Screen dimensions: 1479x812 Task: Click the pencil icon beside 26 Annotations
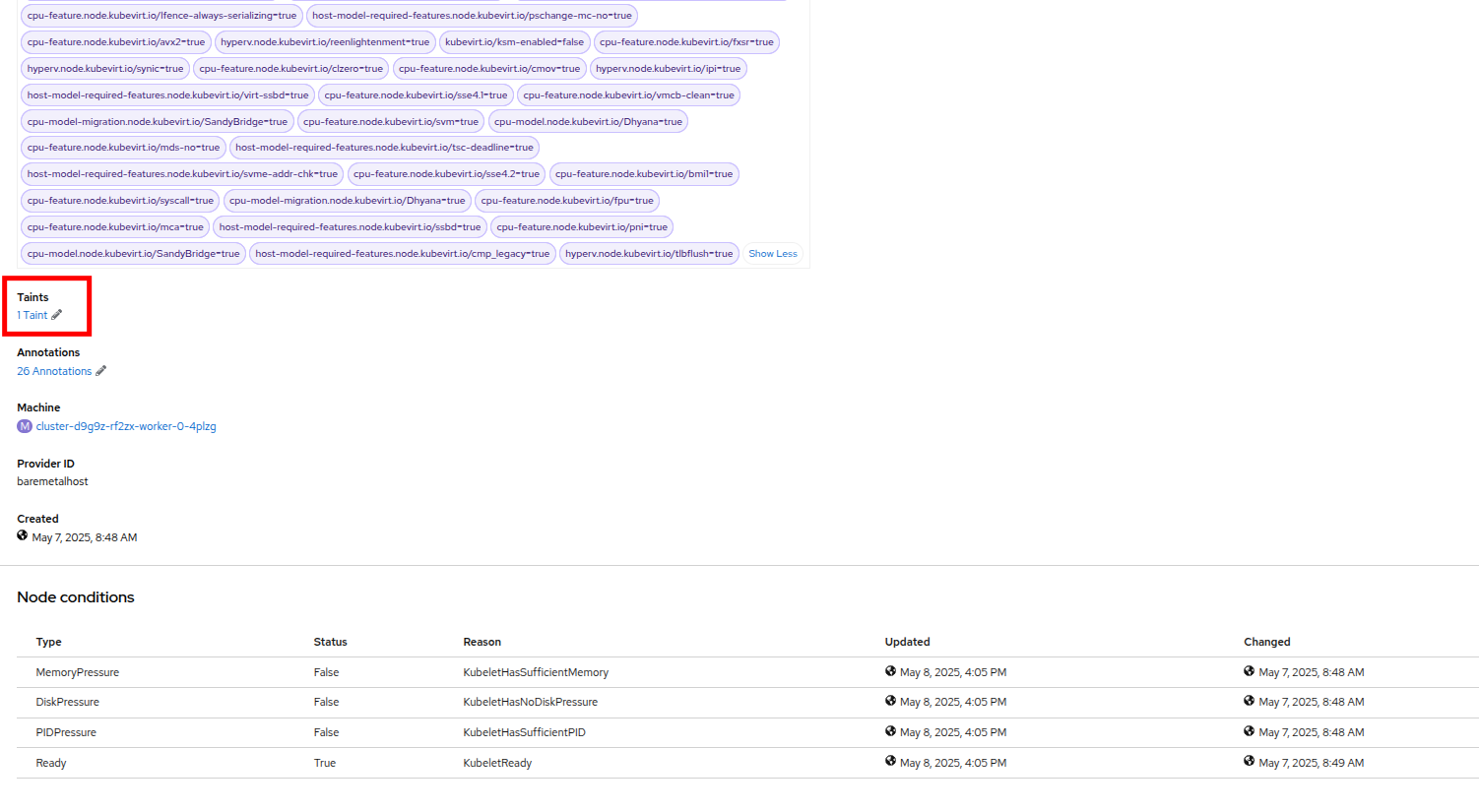(x=100, y=371)
